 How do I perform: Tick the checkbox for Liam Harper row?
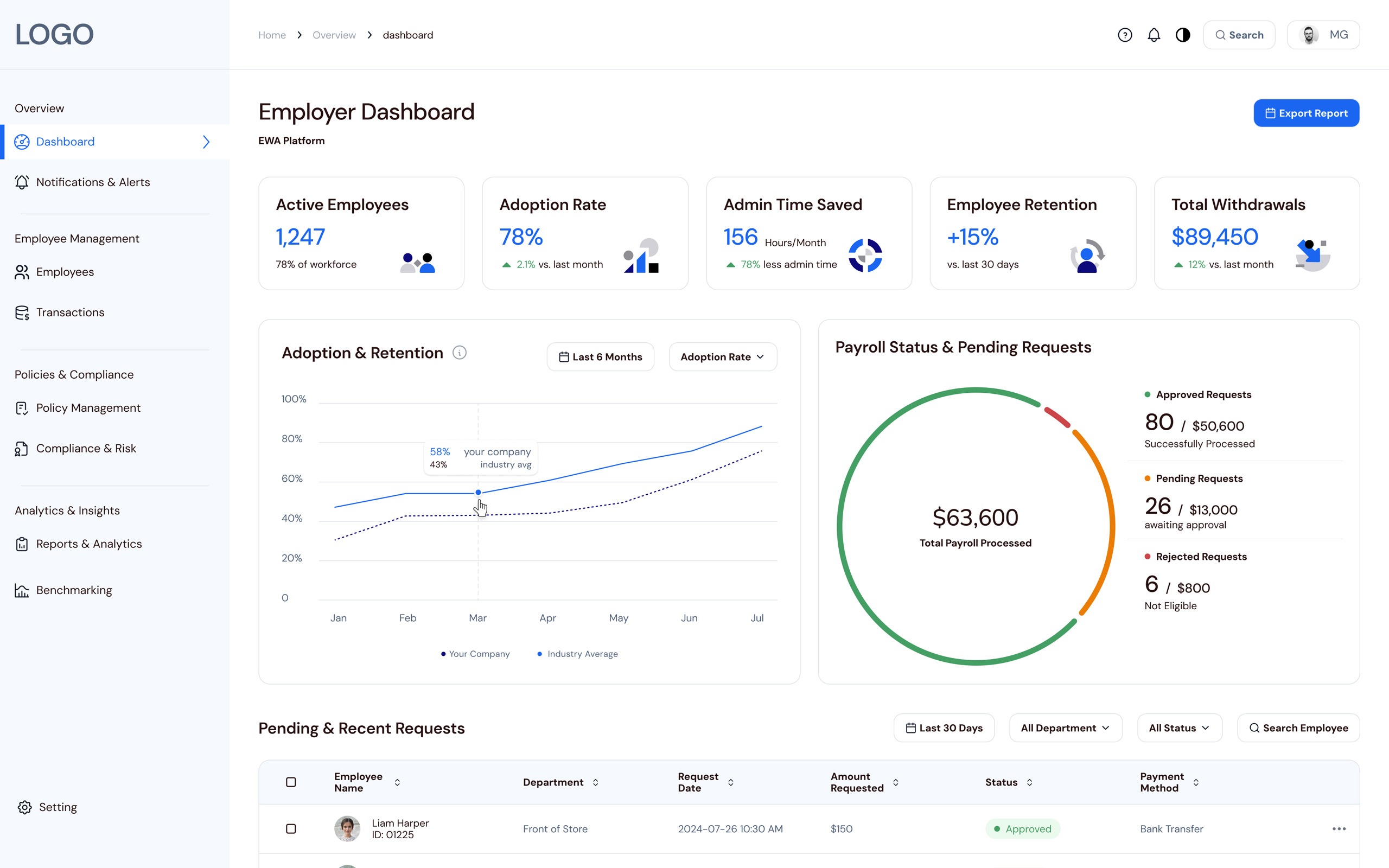pos(291,828)
